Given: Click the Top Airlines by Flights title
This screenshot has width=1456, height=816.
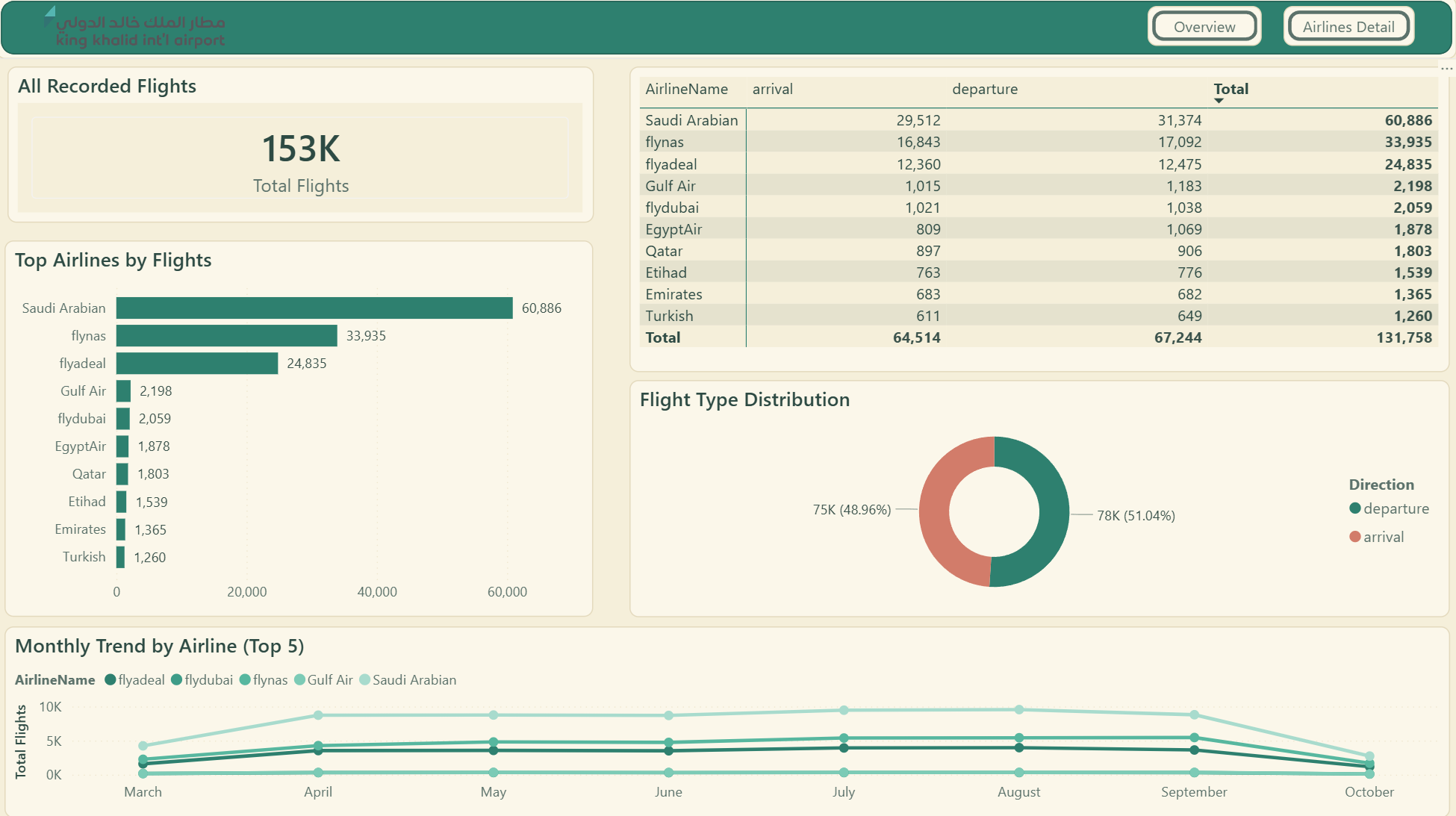Looking at the screenshot, I should click(113, 260).
